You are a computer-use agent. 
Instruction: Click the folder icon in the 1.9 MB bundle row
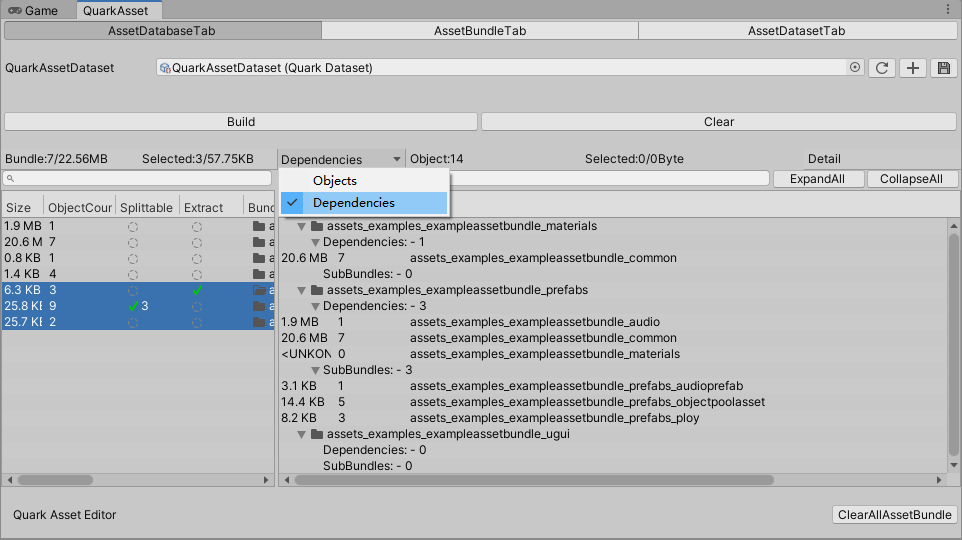[x=259, y=226]
